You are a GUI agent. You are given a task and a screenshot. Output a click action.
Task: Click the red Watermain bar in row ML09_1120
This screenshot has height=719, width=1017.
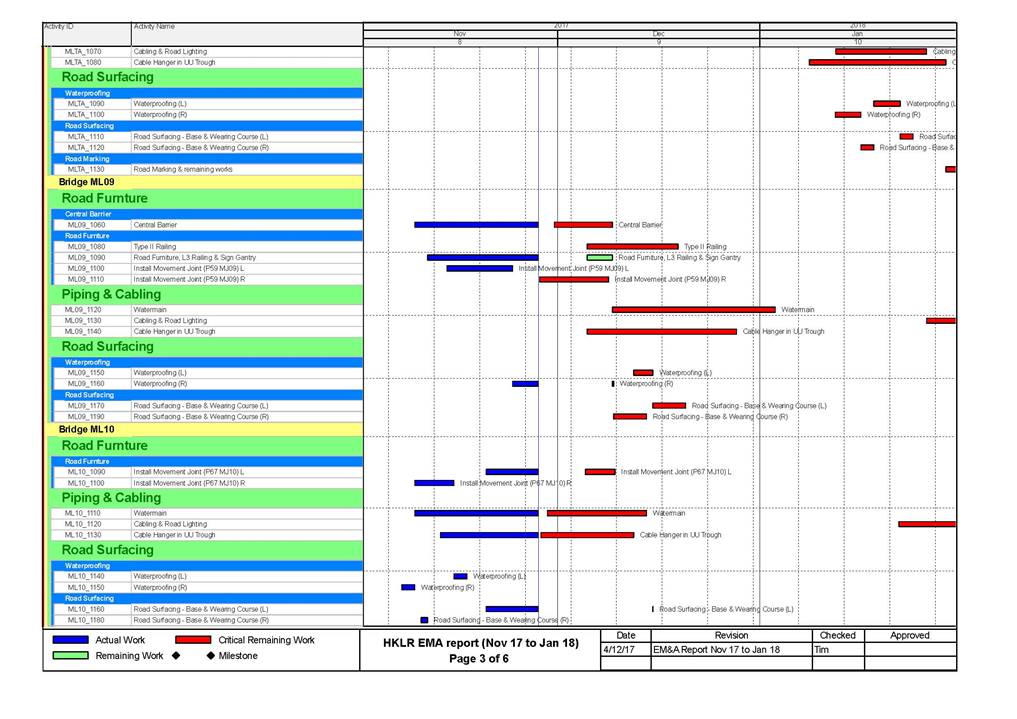point(694,310)
